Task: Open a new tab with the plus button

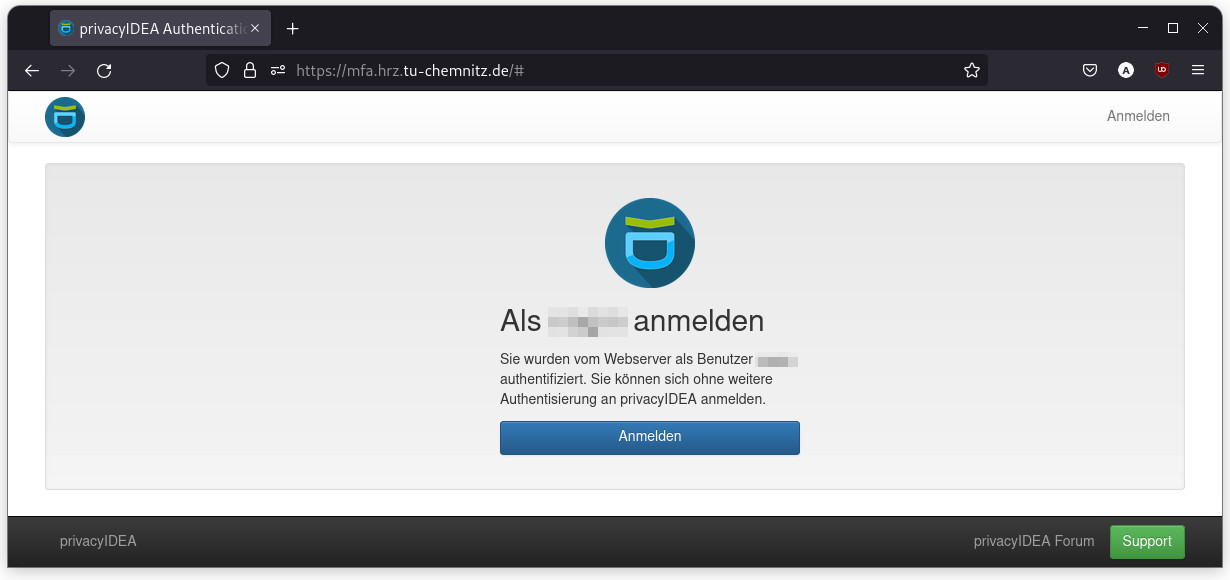Action: click(x=292, y=29)
